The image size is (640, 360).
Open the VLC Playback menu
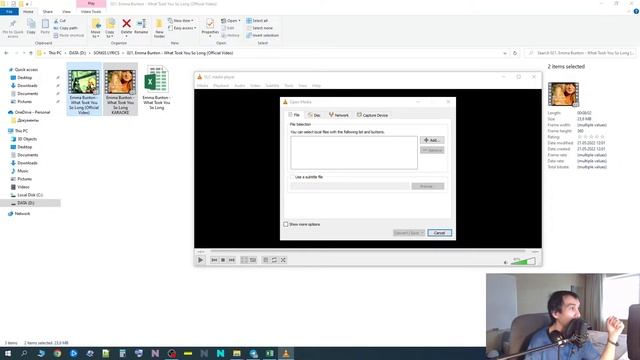click(221, 86)
